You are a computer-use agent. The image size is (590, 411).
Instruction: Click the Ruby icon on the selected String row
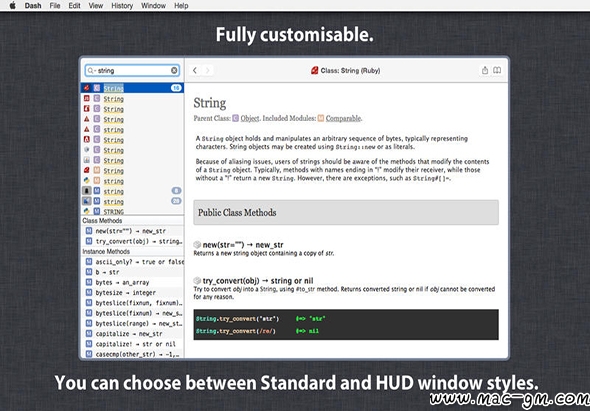pyautogui.click(x=87, y=88)
